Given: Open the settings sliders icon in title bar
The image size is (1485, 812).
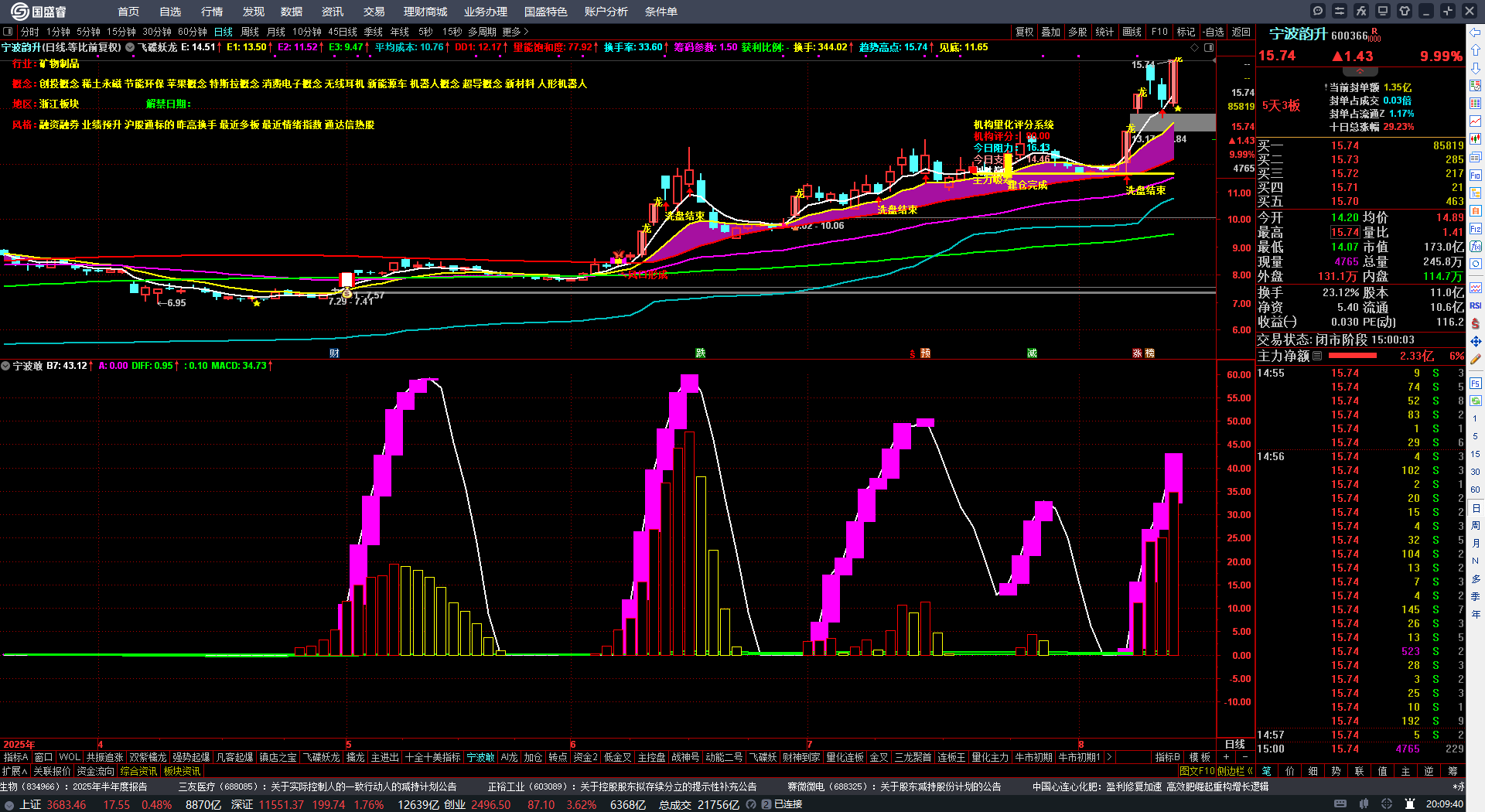Looking at the screenshot, I should coord(1340,11).
